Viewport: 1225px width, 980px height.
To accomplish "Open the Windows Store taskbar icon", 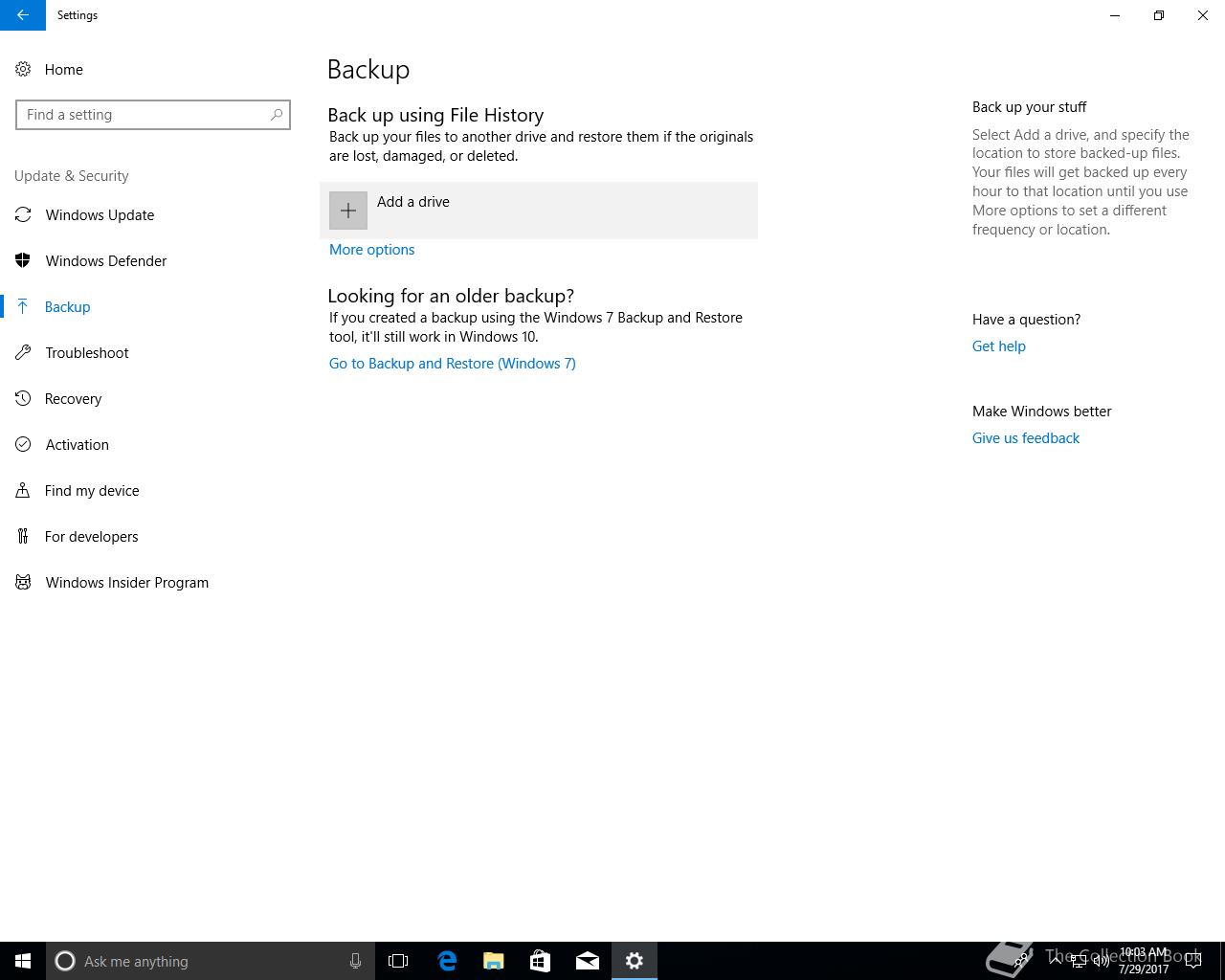I will pyautogui.click(x=541, y=961).
